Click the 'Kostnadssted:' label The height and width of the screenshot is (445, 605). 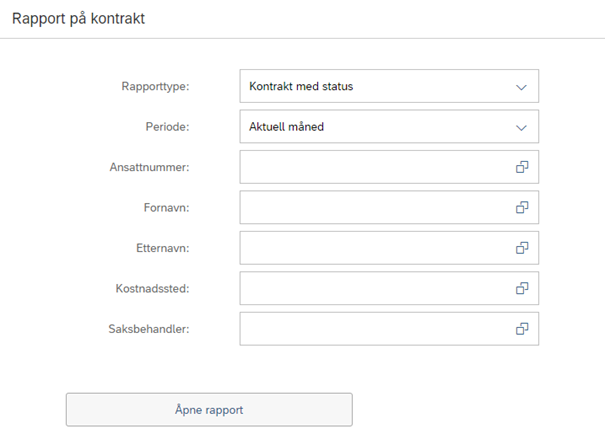tap(152, 288)
